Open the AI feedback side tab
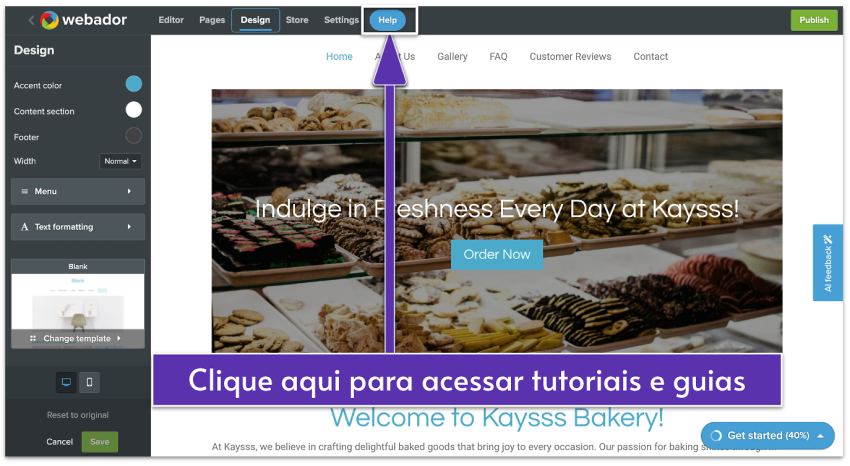Viewport: 850px width, 466px height. 827,263
